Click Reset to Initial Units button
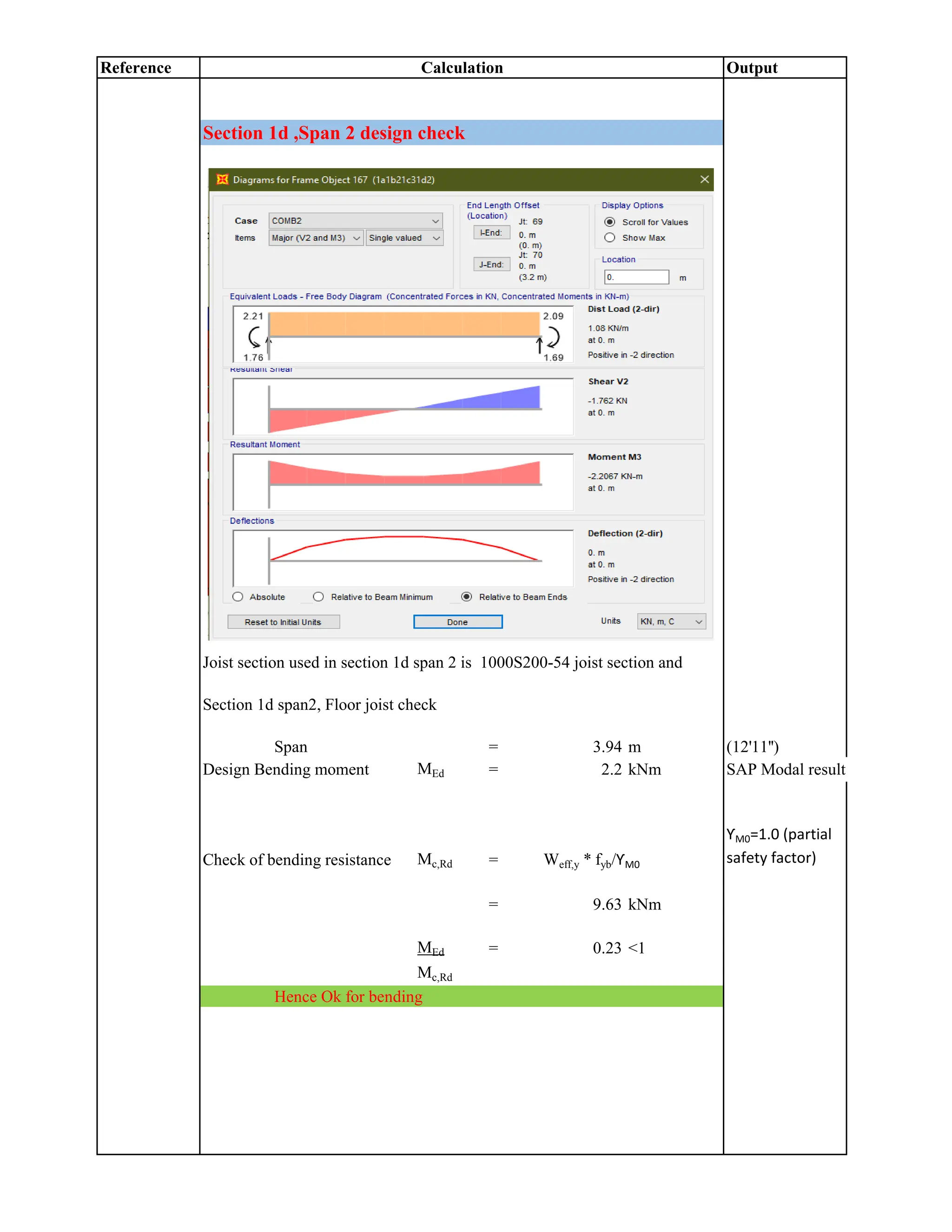 tap(283, 622)
